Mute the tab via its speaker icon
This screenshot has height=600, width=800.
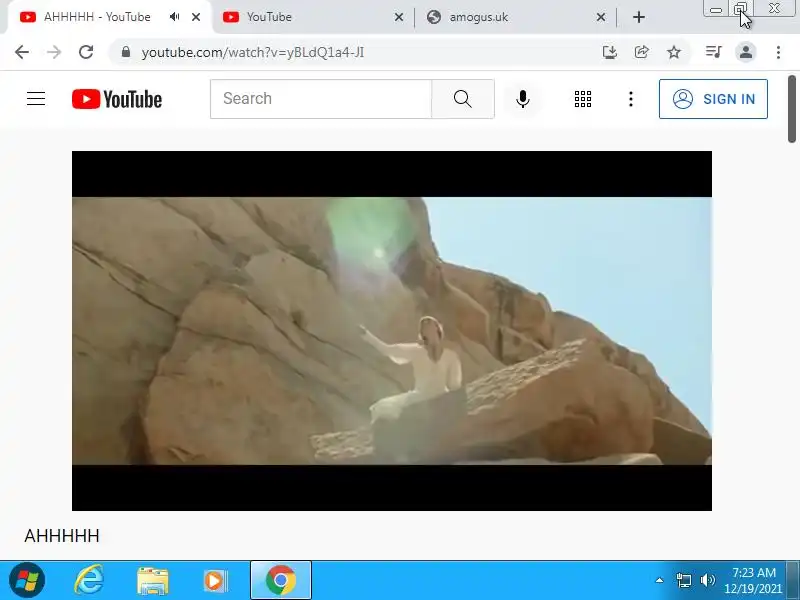[x=174, y=17]
